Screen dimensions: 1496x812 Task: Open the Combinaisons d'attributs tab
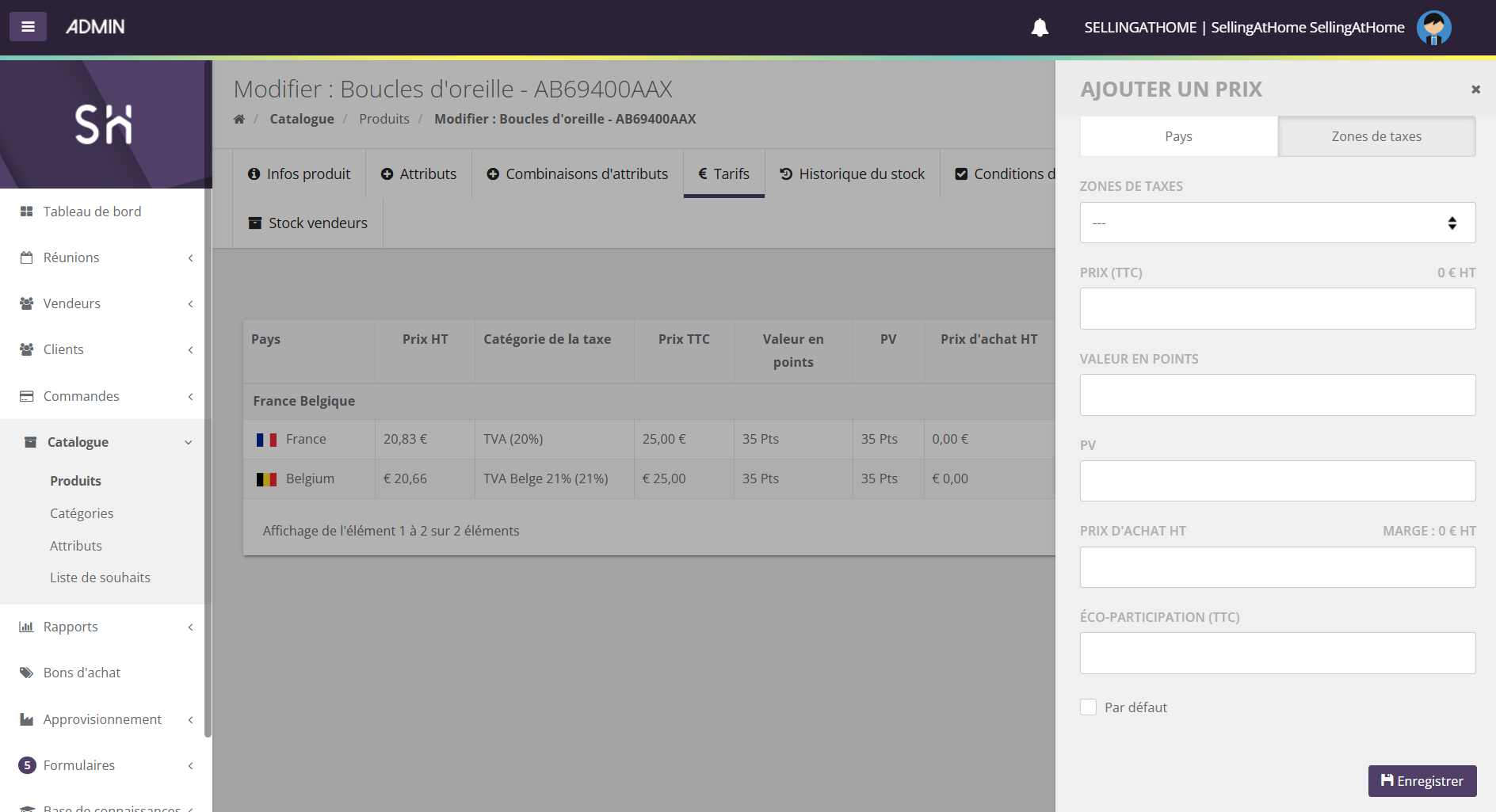(x=577, y=173)
